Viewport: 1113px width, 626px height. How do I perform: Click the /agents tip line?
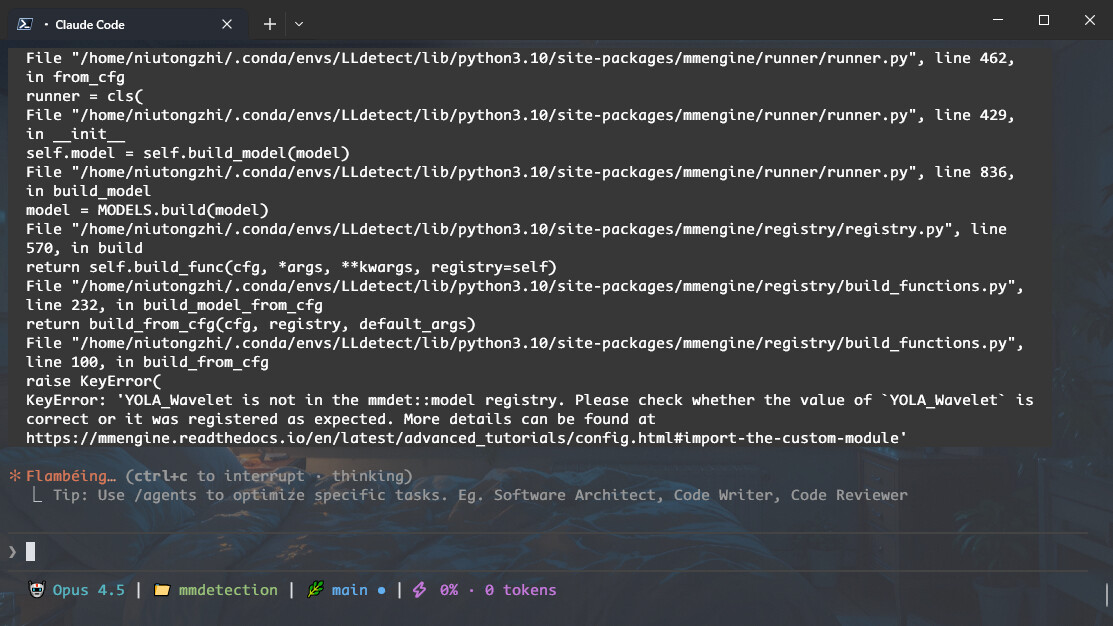[481, 495]
